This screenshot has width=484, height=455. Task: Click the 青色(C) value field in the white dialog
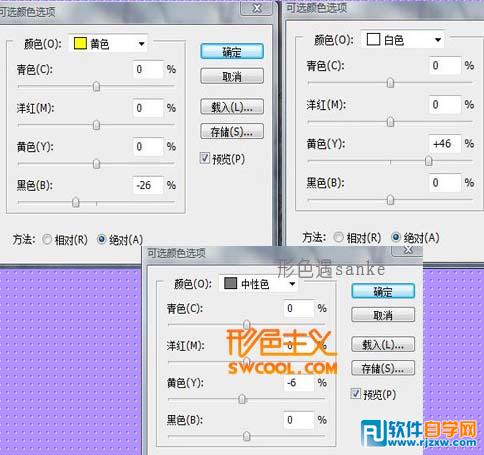click(x=444, y=65)
